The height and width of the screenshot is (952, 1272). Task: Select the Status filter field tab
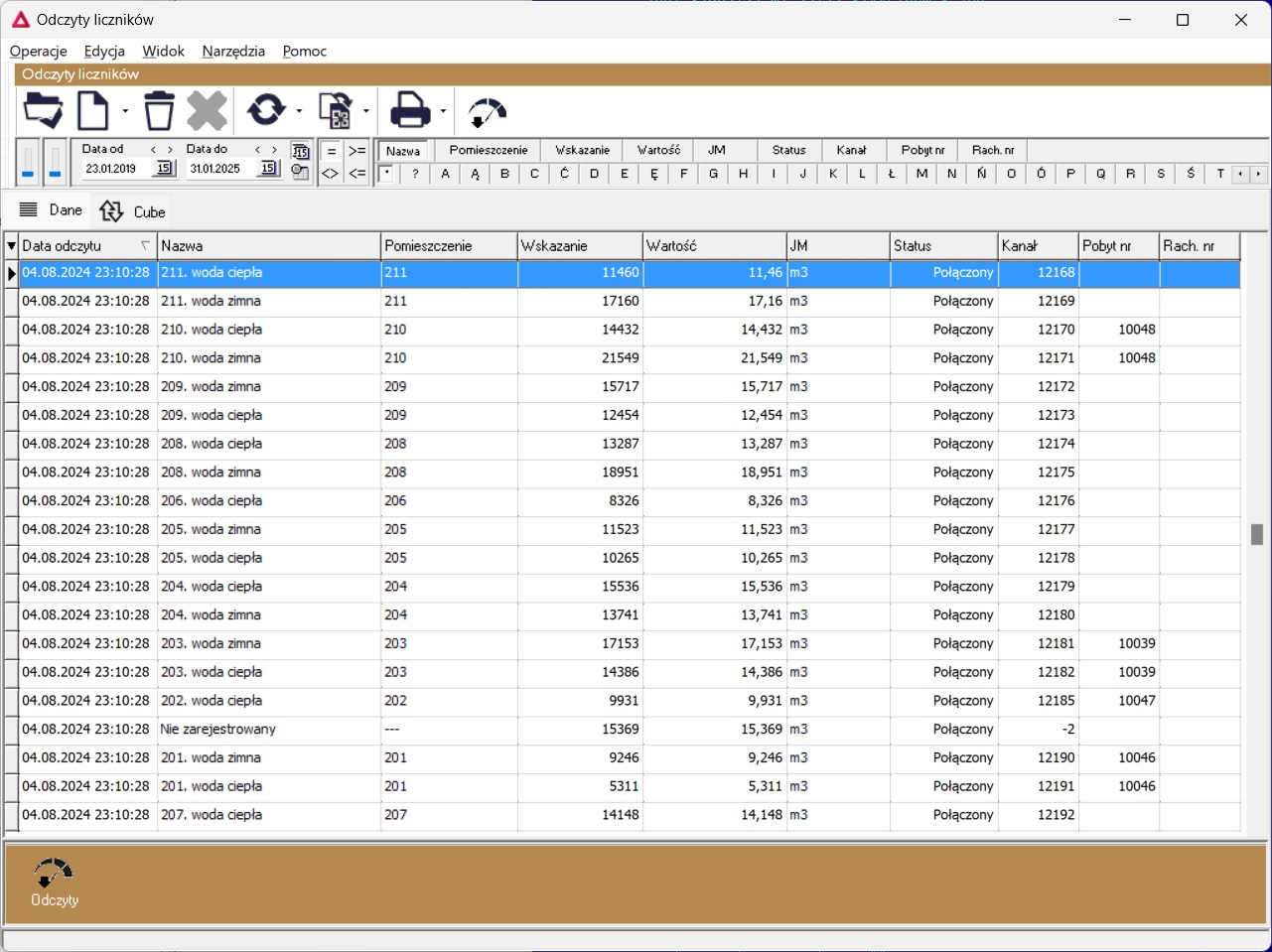pos(788,150)
